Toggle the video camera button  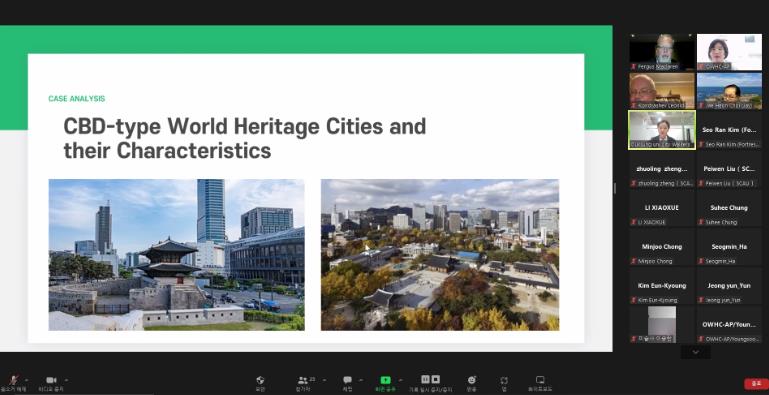(51, 380)
